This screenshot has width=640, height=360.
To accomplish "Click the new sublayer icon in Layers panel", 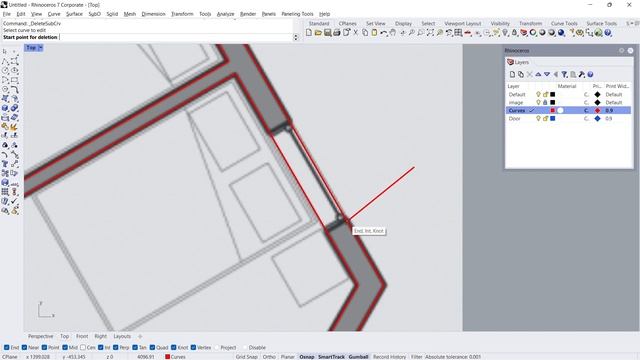I will [x=521, y=74].
